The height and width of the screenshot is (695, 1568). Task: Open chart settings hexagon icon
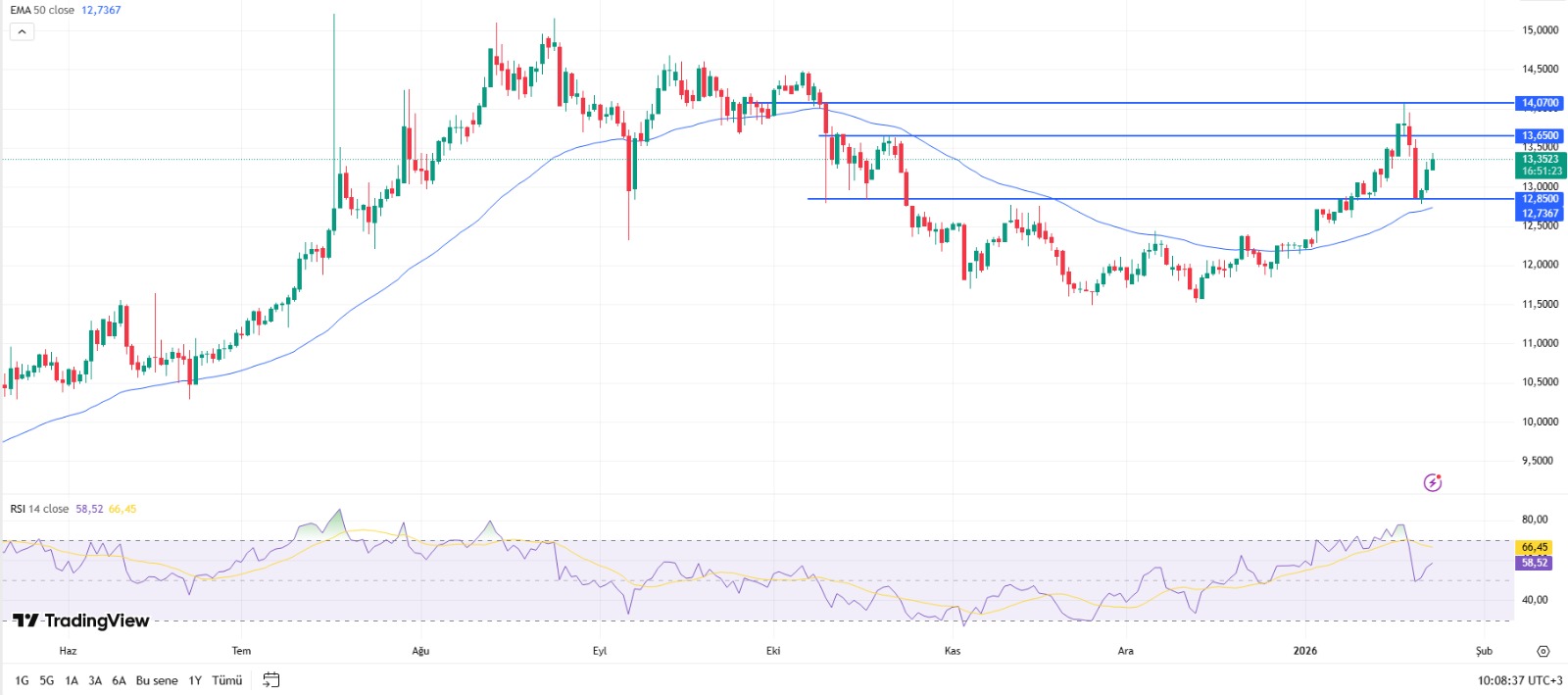point(1543,652)
